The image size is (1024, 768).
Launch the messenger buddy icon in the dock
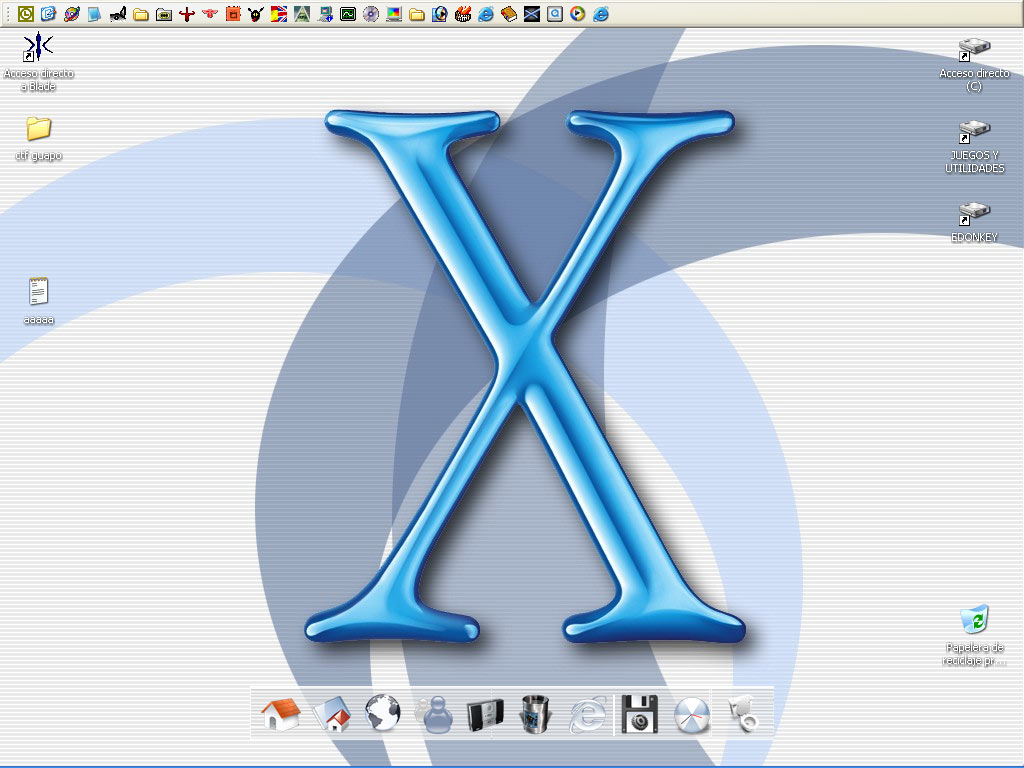coord(435,715)
